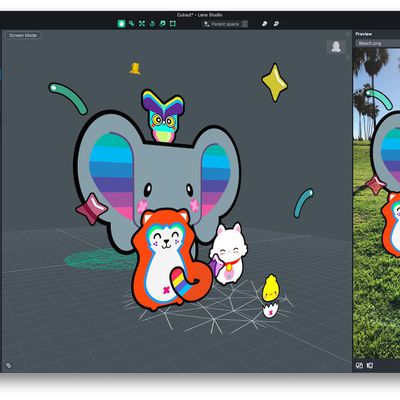Image resolution: width=400 pixels, height=400 pixels.
Task: Select the white lucky cat character
Action: click(229, 254)
